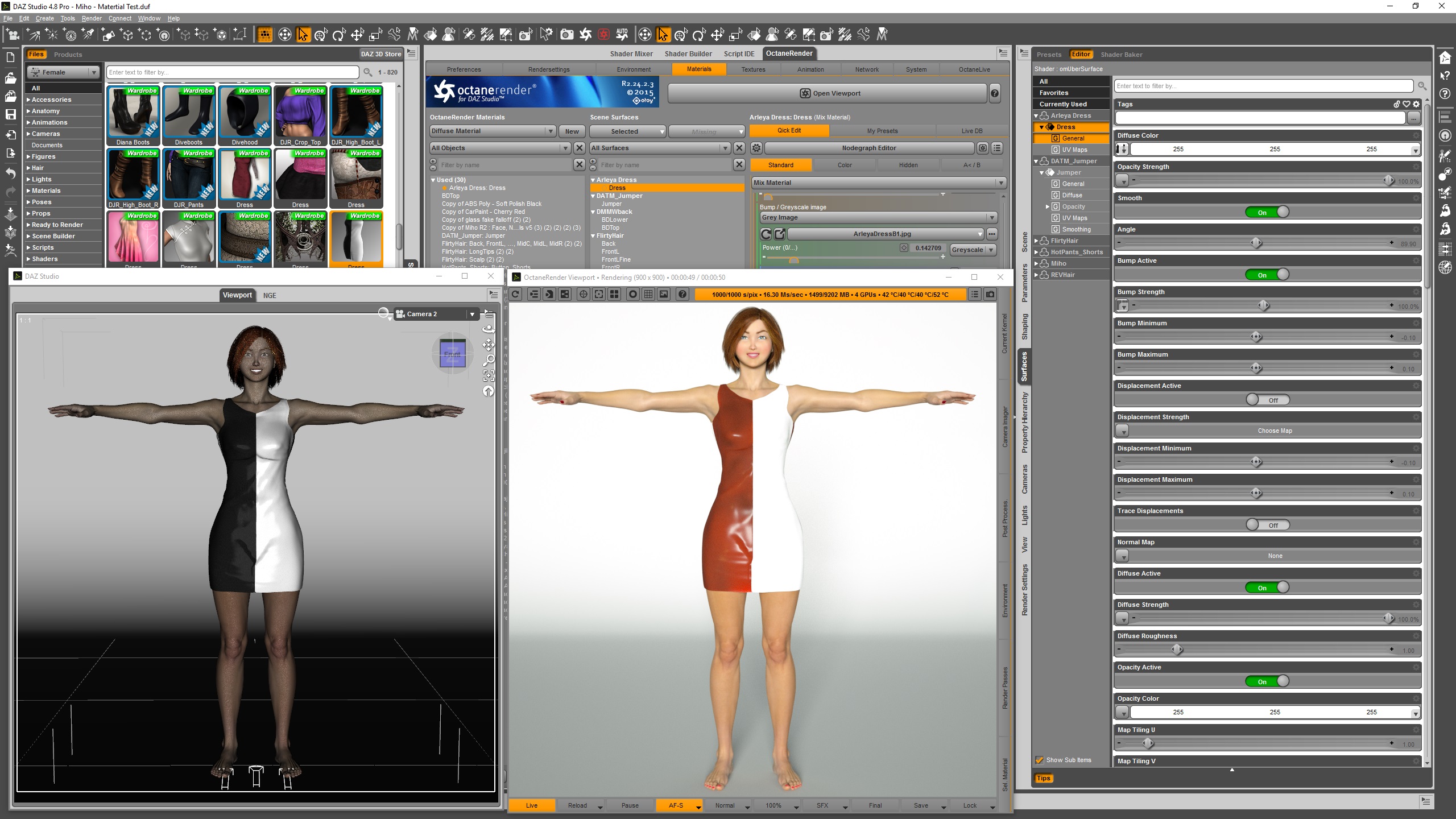
Task: Click the camera snapshot icon in Octane viewport
Action: tap(990, 294)
